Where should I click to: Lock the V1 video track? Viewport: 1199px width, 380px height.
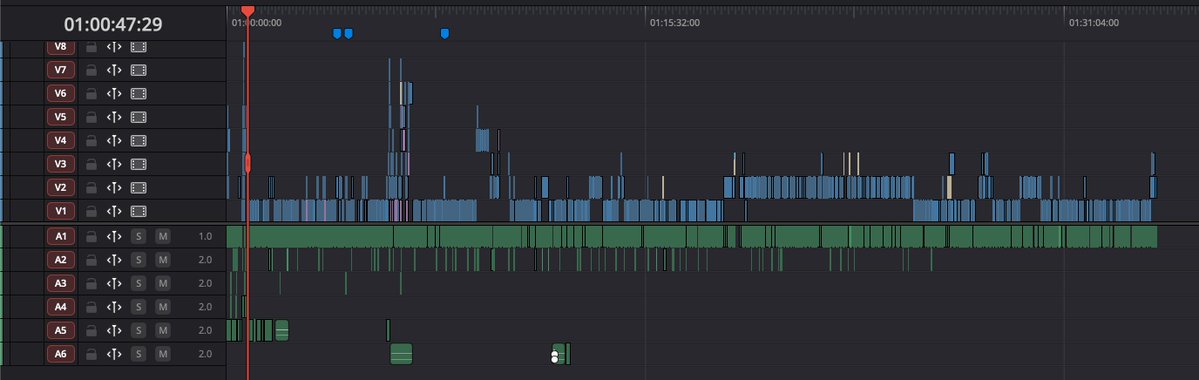[x=91, y=211]
